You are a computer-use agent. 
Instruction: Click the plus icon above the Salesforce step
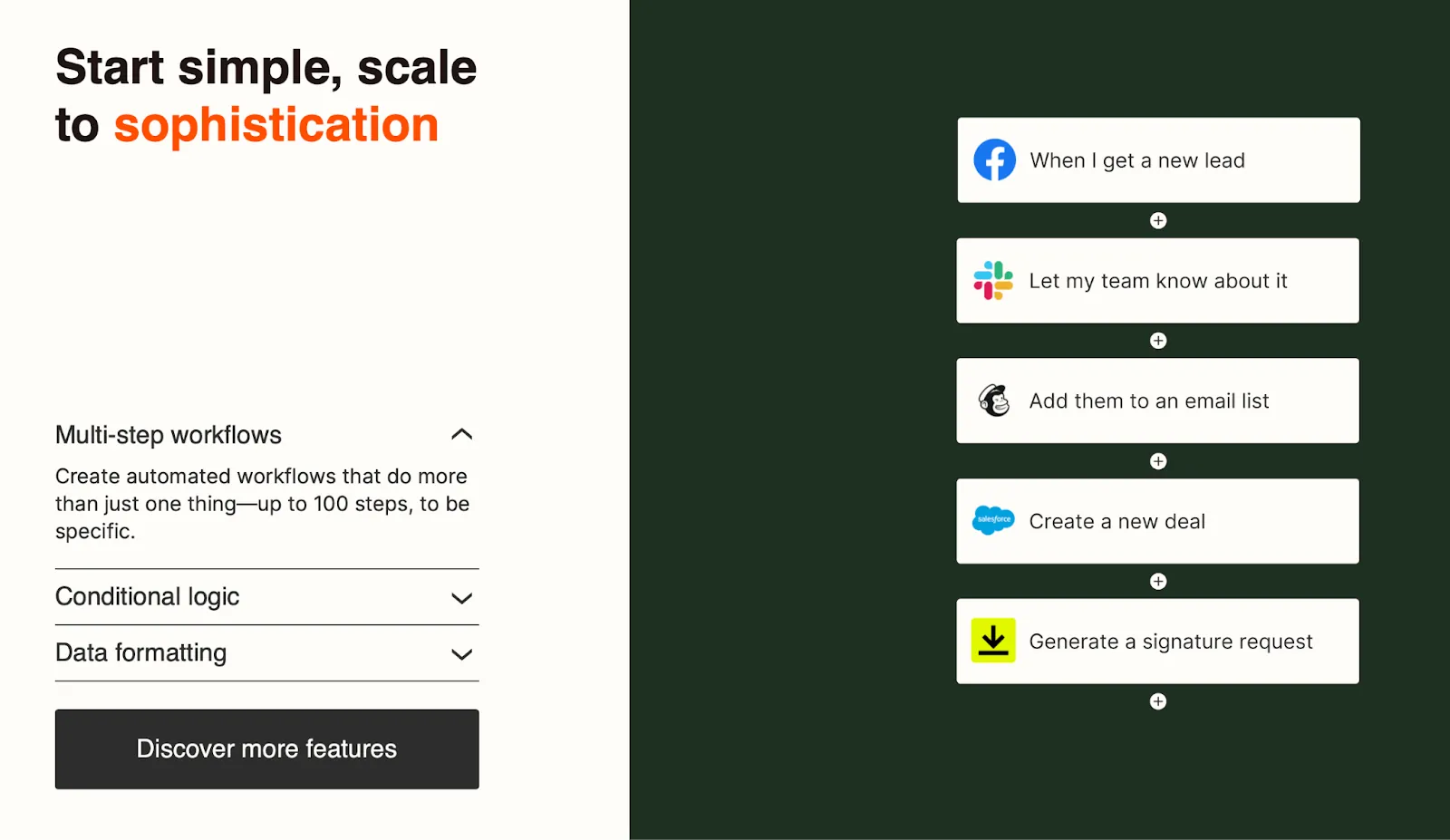1157,461
